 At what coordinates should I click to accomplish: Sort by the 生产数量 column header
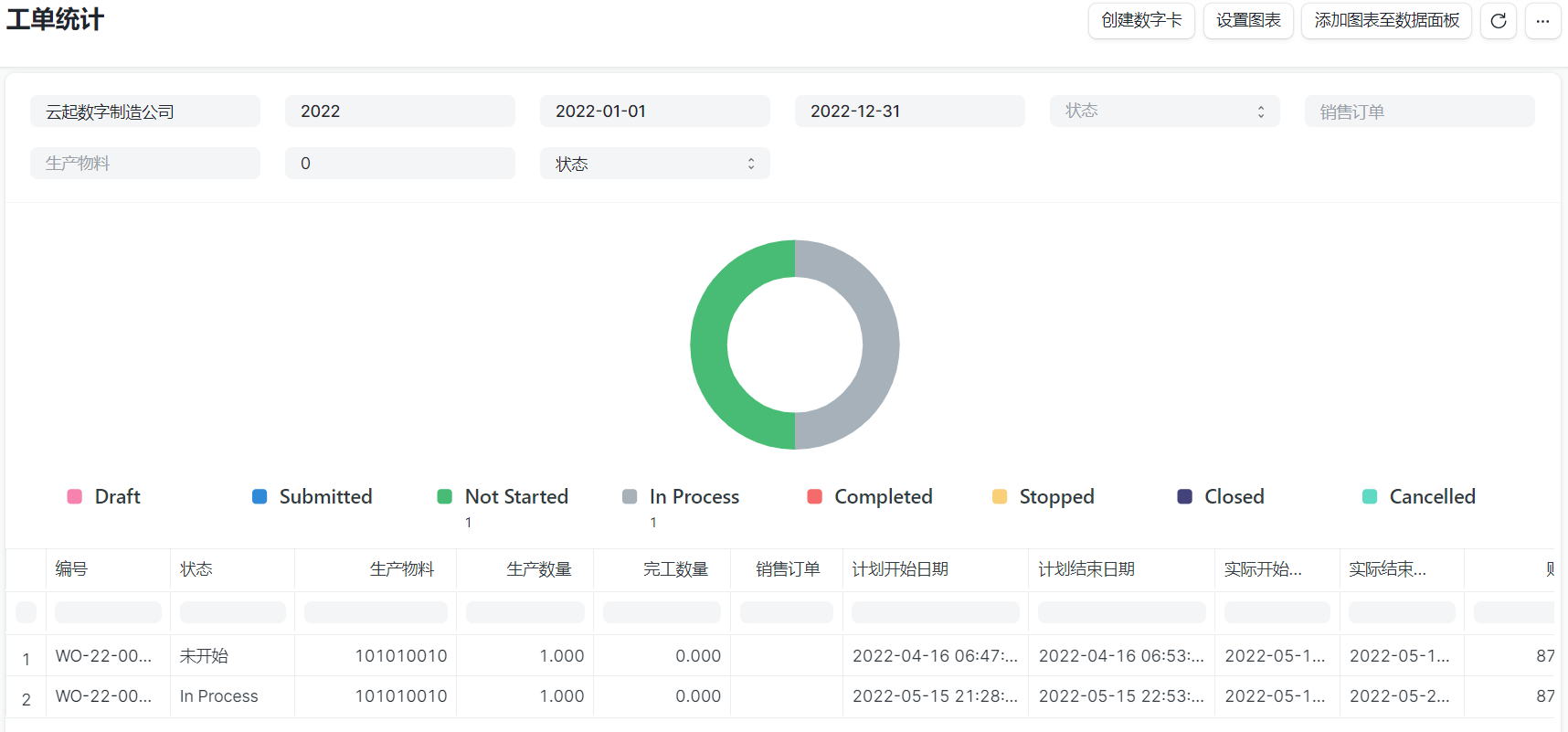point(525,569)
